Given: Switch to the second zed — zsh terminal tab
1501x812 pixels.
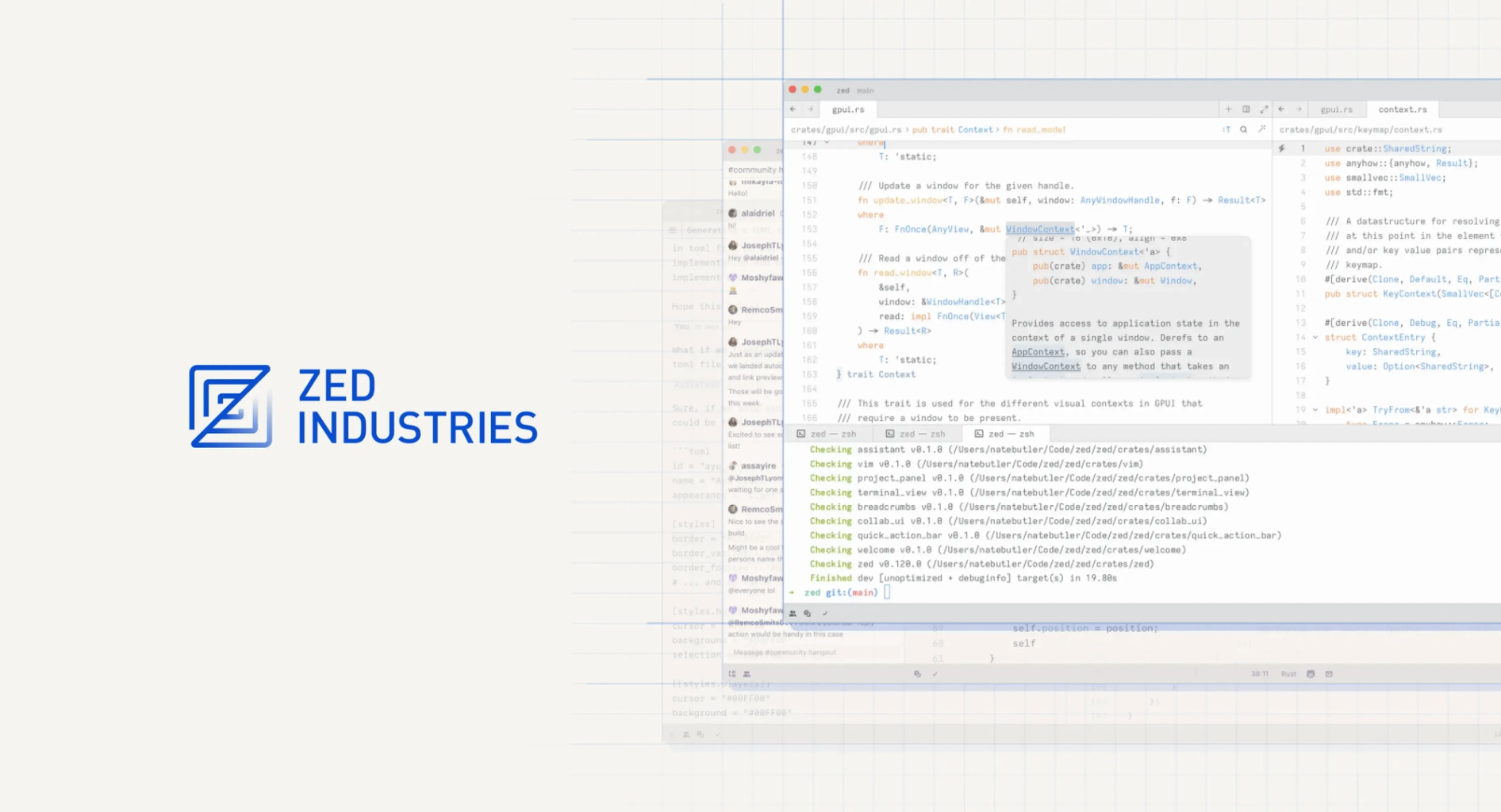Looking at the screenshot, I should 916,434.
